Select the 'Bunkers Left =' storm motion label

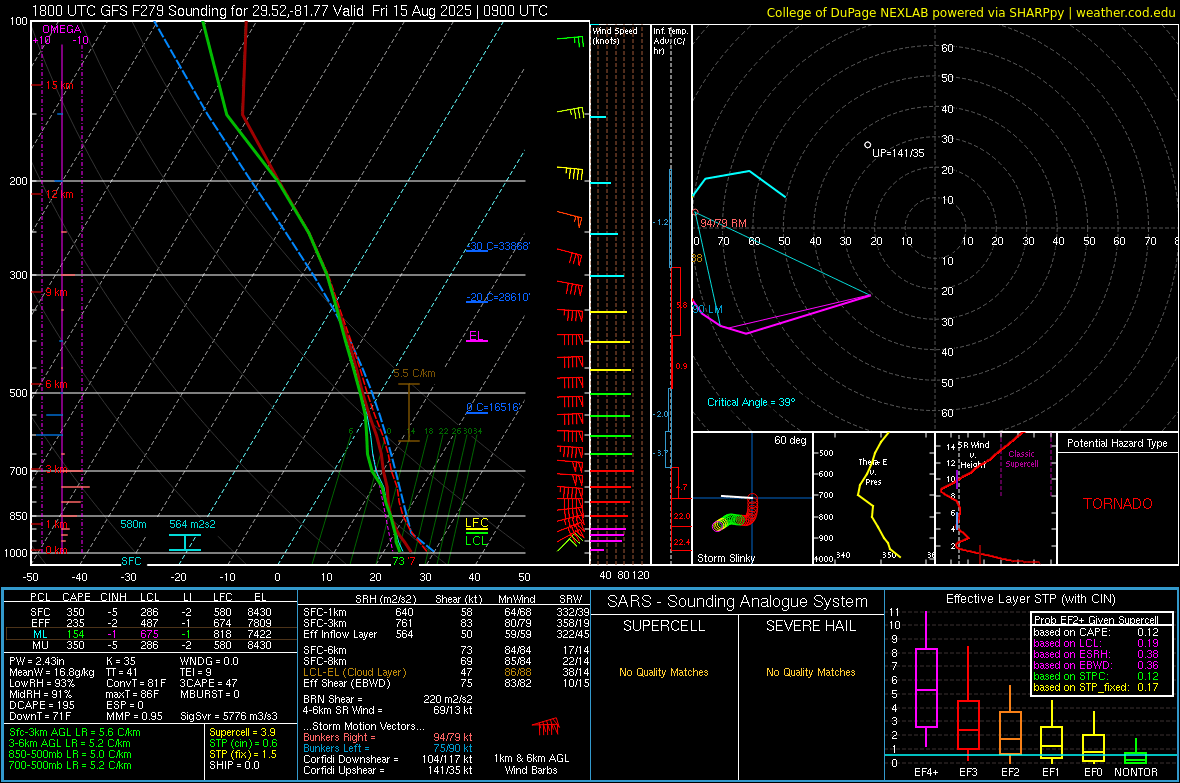[x=336, y=748]
